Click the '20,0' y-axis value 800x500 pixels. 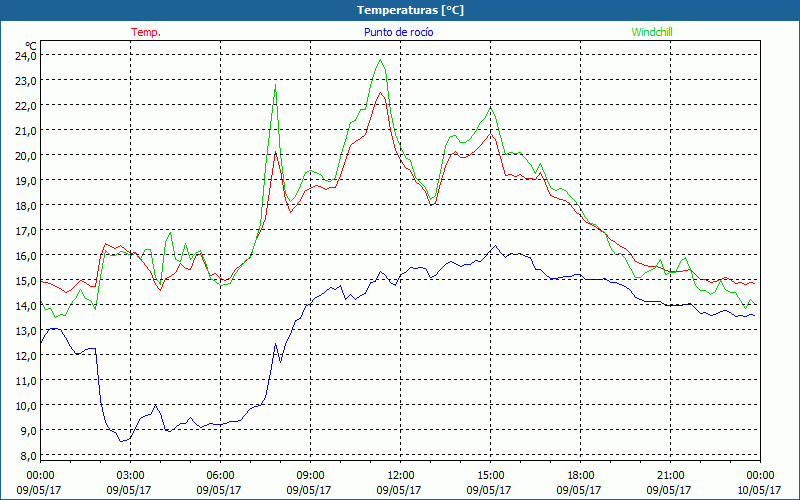pos(26,156)
